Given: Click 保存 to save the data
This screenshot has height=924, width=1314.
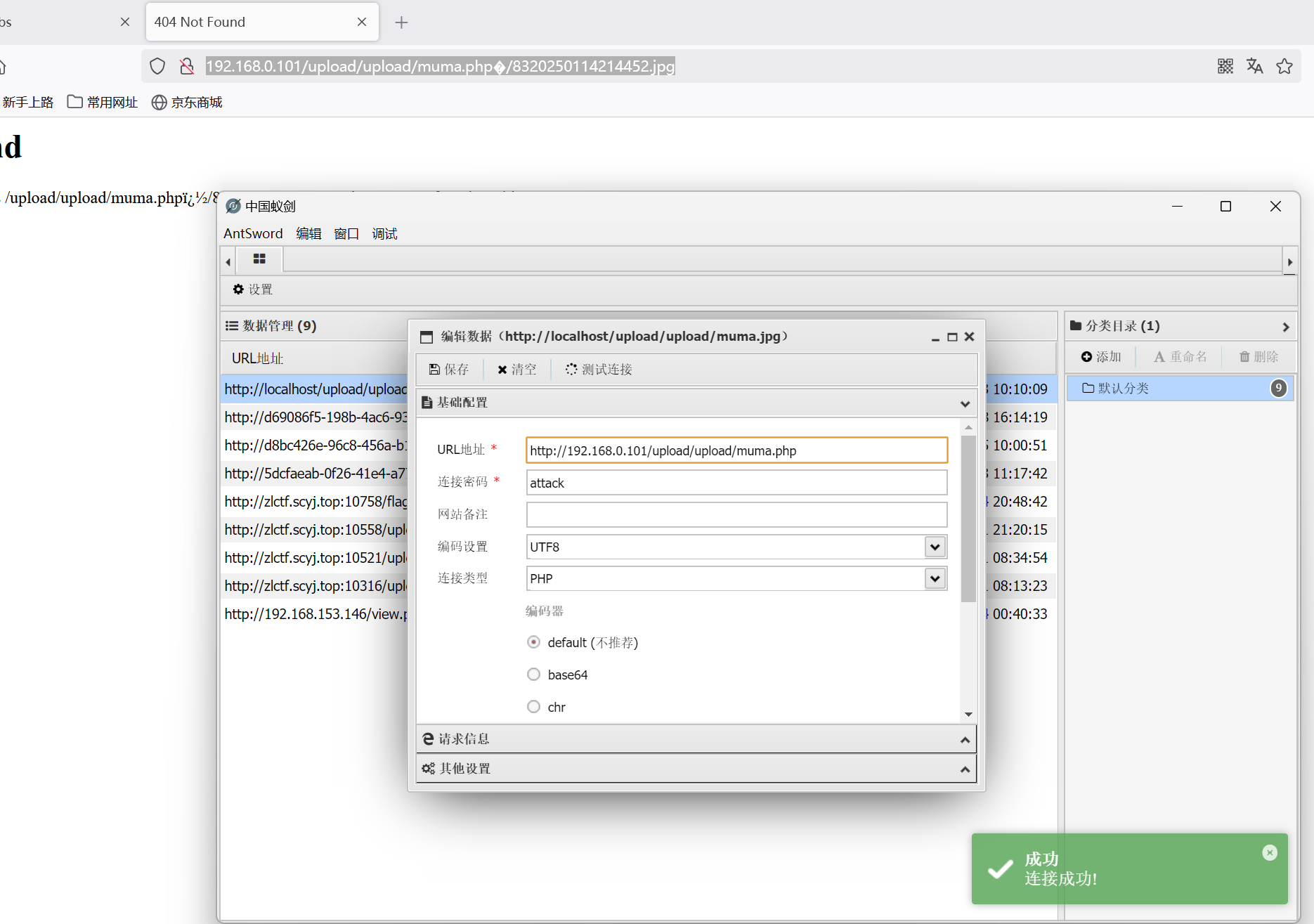Looking at the screenshot, I should click(x=449, y=370).
